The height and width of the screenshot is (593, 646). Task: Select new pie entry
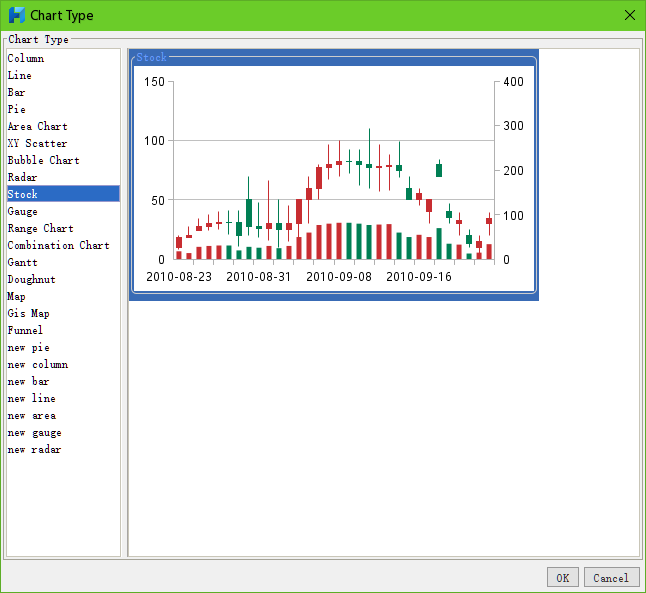click(63, 347)
